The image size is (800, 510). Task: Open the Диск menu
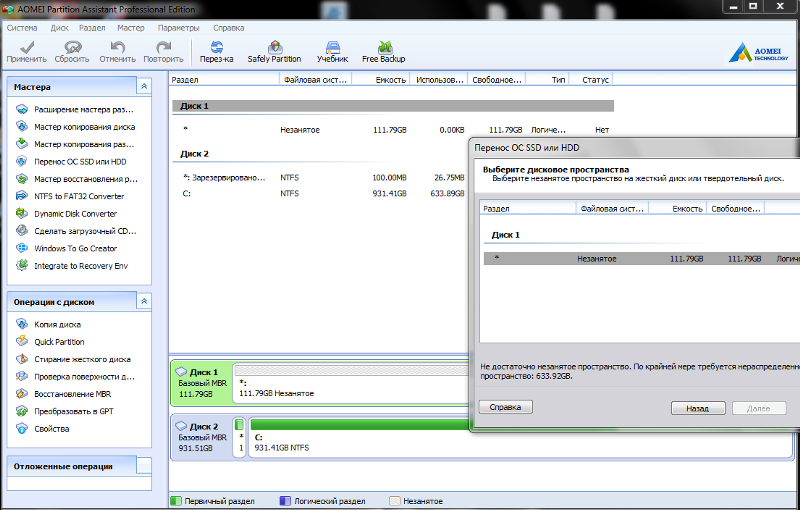(59, 28)
